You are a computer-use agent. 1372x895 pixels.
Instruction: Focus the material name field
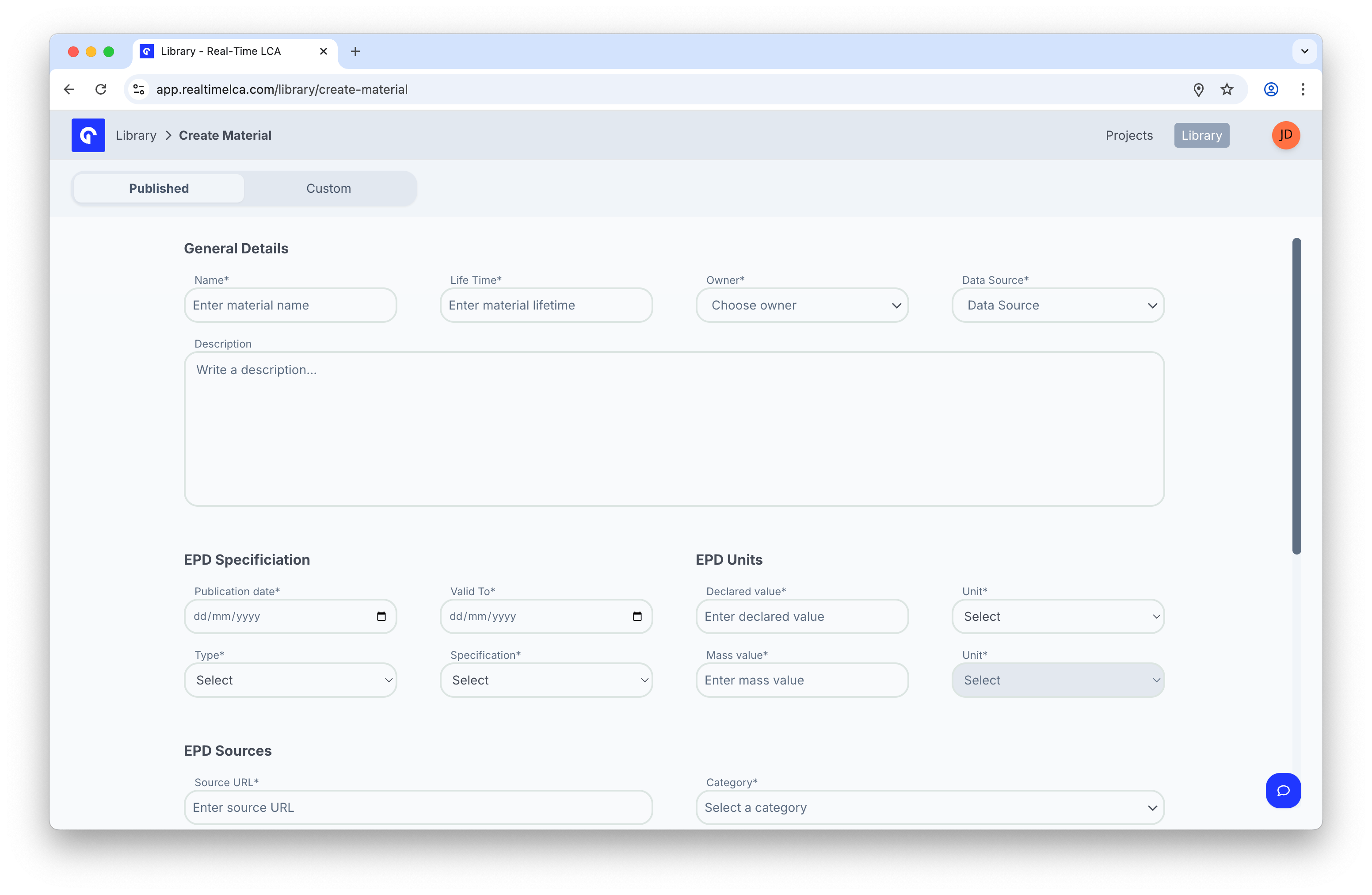[x=290, y=305]
